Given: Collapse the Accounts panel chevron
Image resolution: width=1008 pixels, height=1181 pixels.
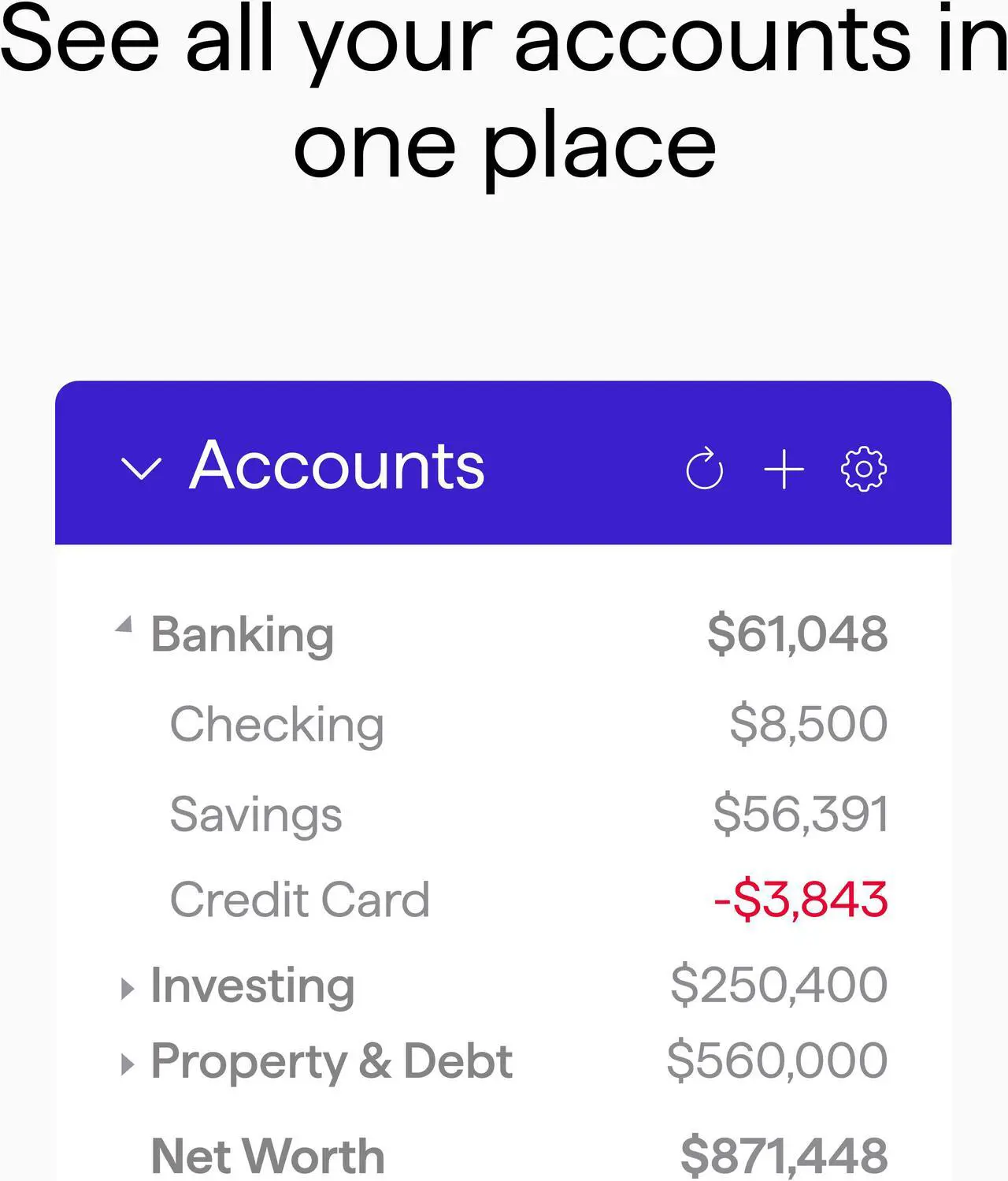Looking at the screenshot, I should tap(142, 468).
